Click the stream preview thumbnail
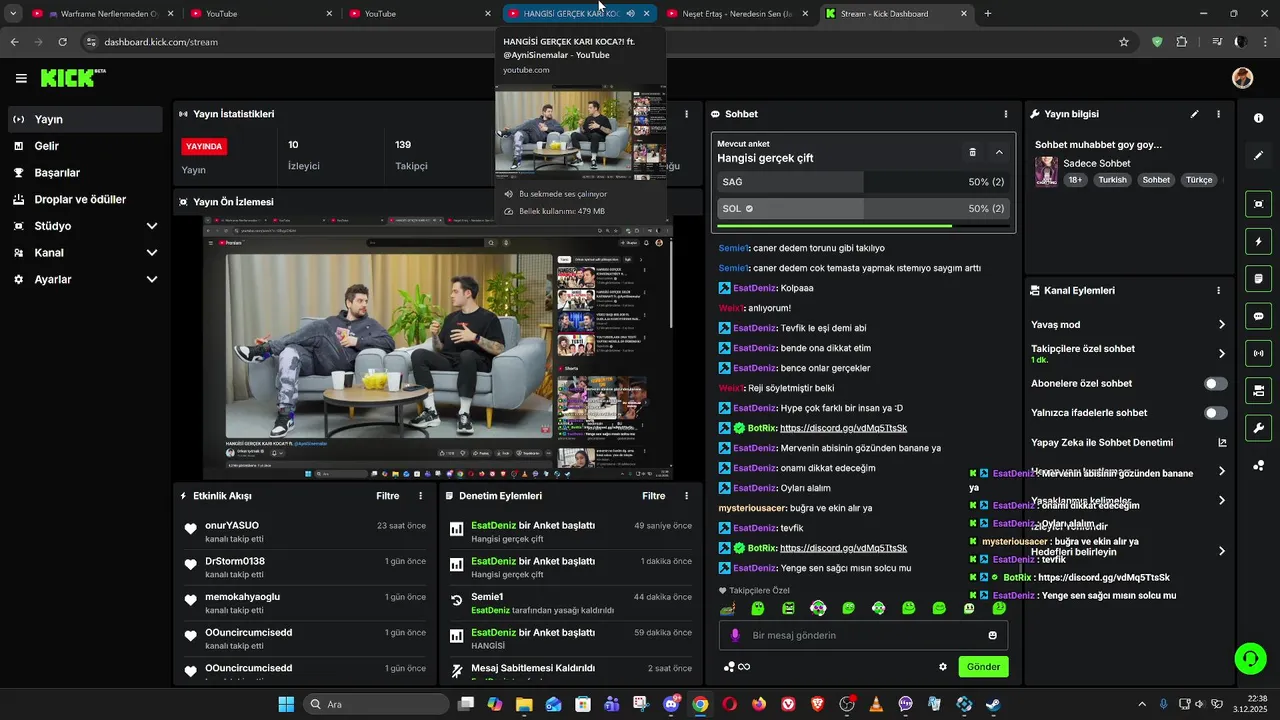Screen dimensions: 1280x720 tap(438, 347)
